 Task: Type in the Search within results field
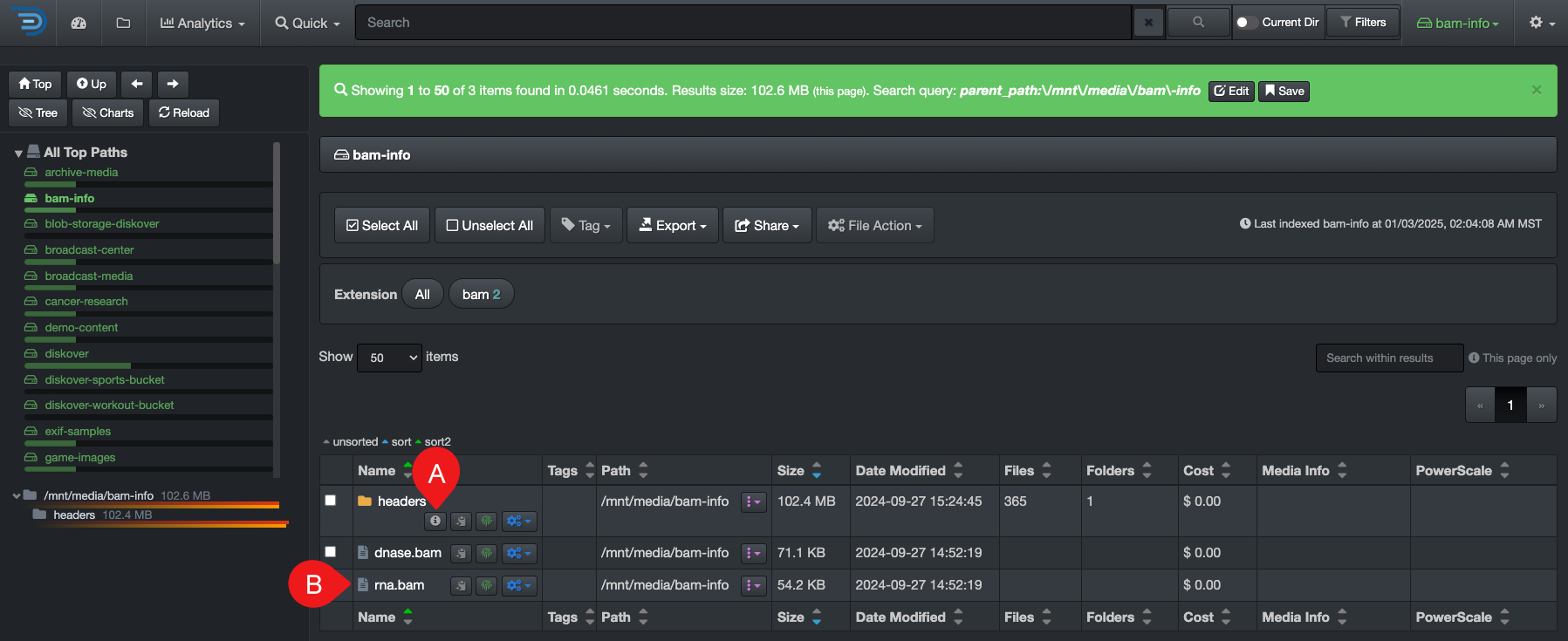(x=1388, y=358)
